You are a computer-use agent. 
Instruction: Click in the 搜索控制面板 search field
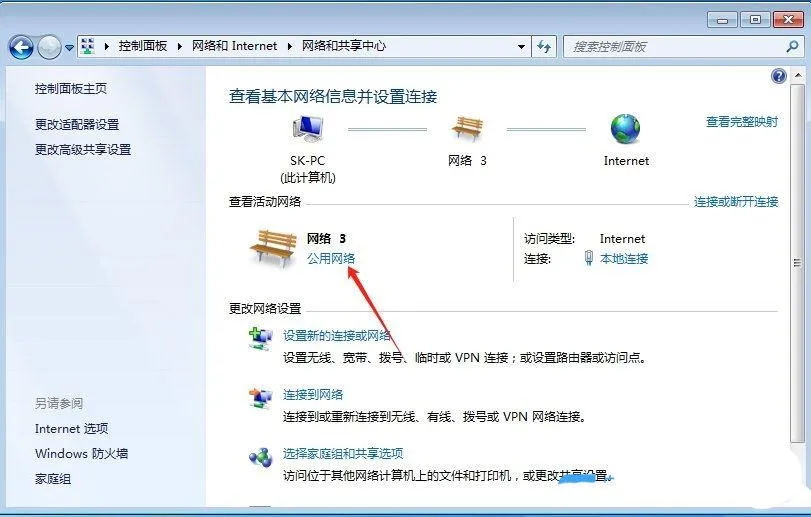(677, 47)
